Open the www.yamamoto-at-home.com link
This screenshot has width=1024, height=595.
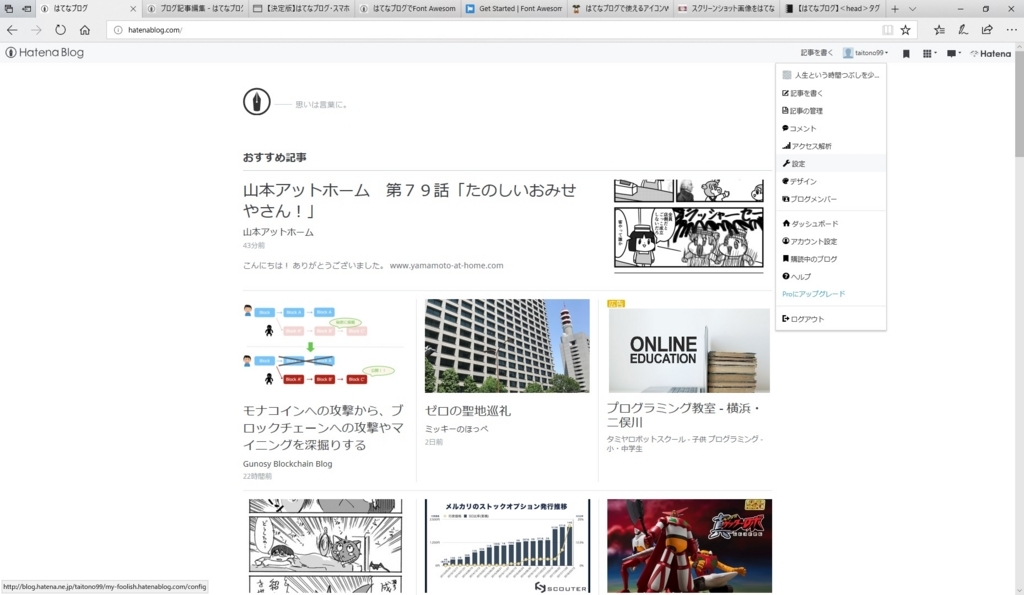pyautogui.click(x=446, y=266)
